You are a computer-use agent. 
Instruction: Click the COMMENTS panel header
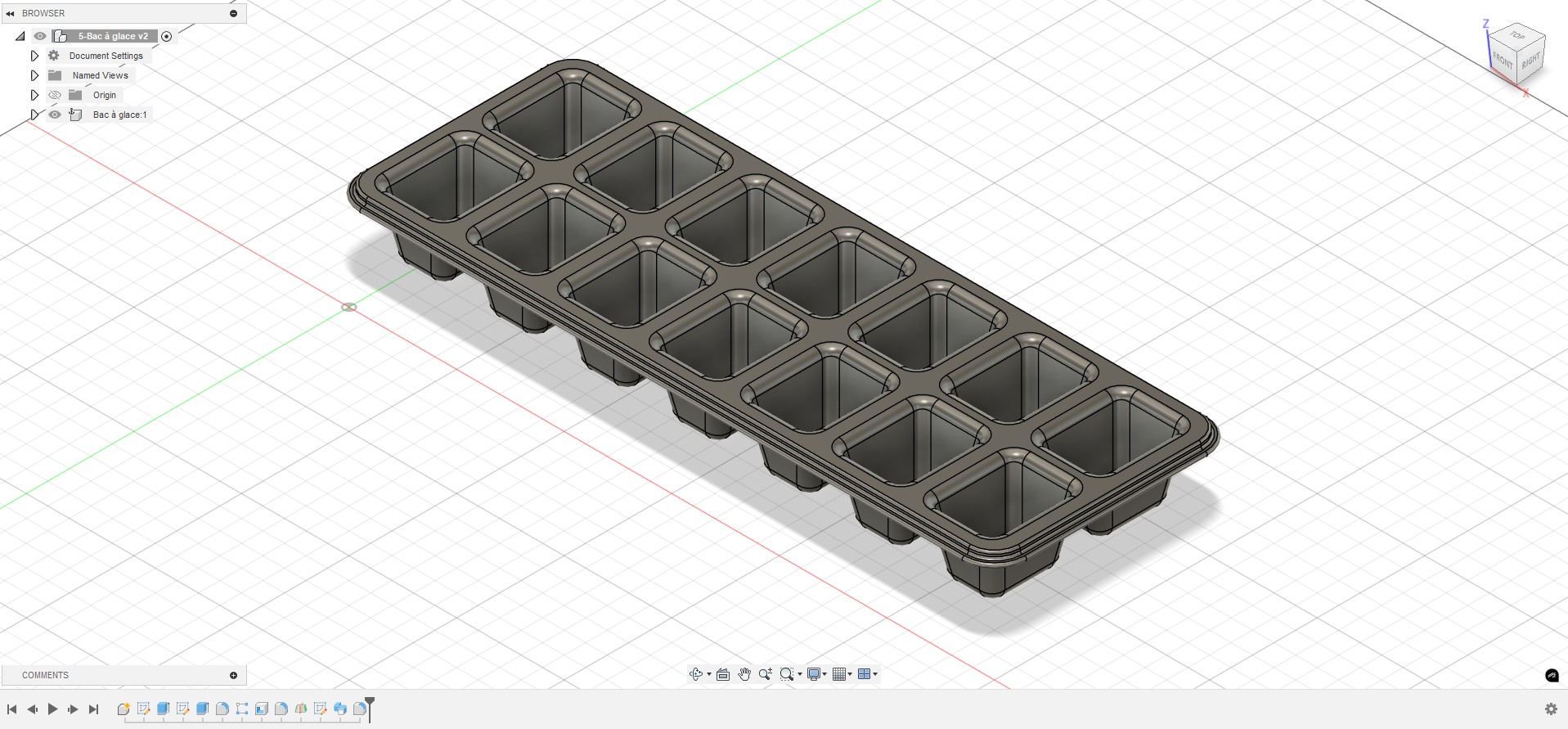click(124, 675)
